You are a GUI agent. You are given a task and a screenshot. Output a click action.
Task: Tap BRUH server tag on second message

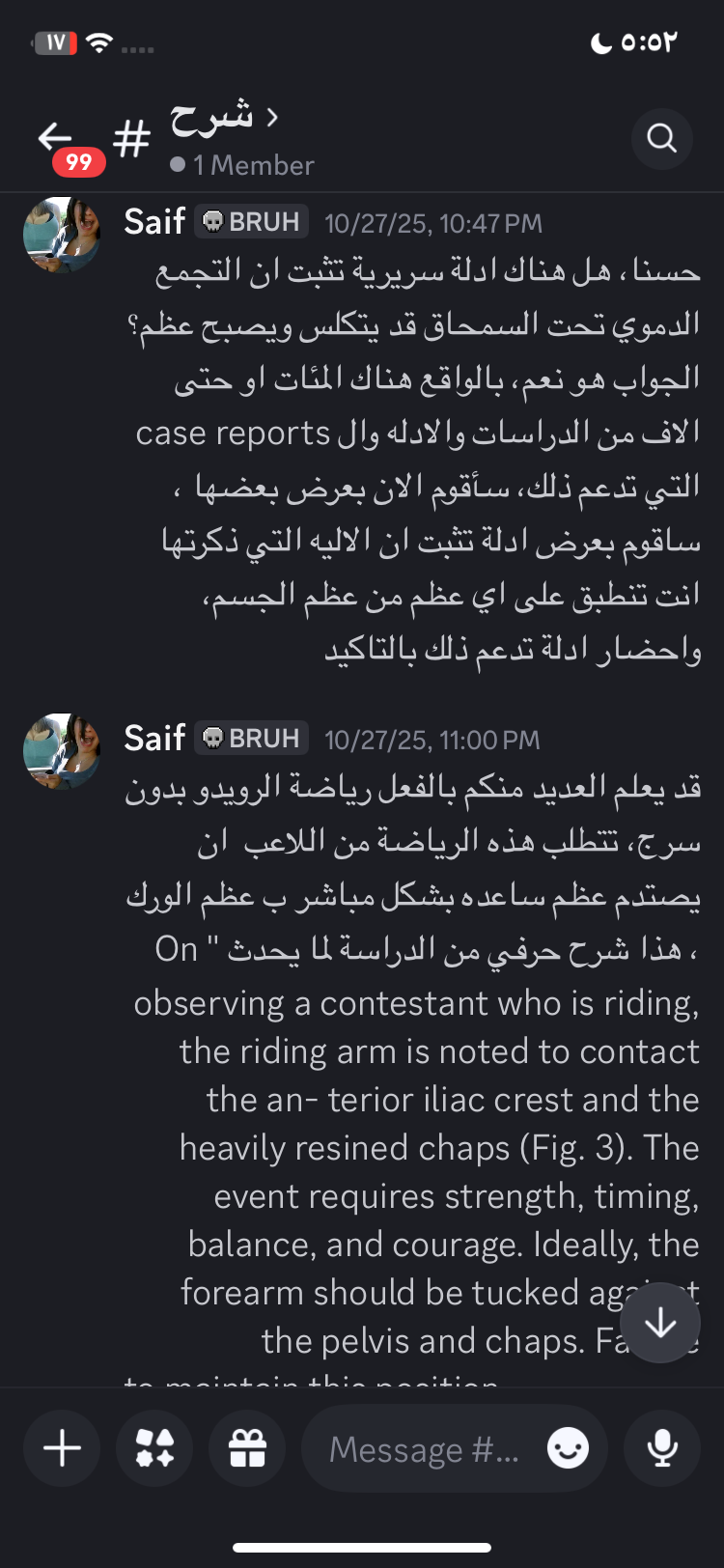point(252,739)
